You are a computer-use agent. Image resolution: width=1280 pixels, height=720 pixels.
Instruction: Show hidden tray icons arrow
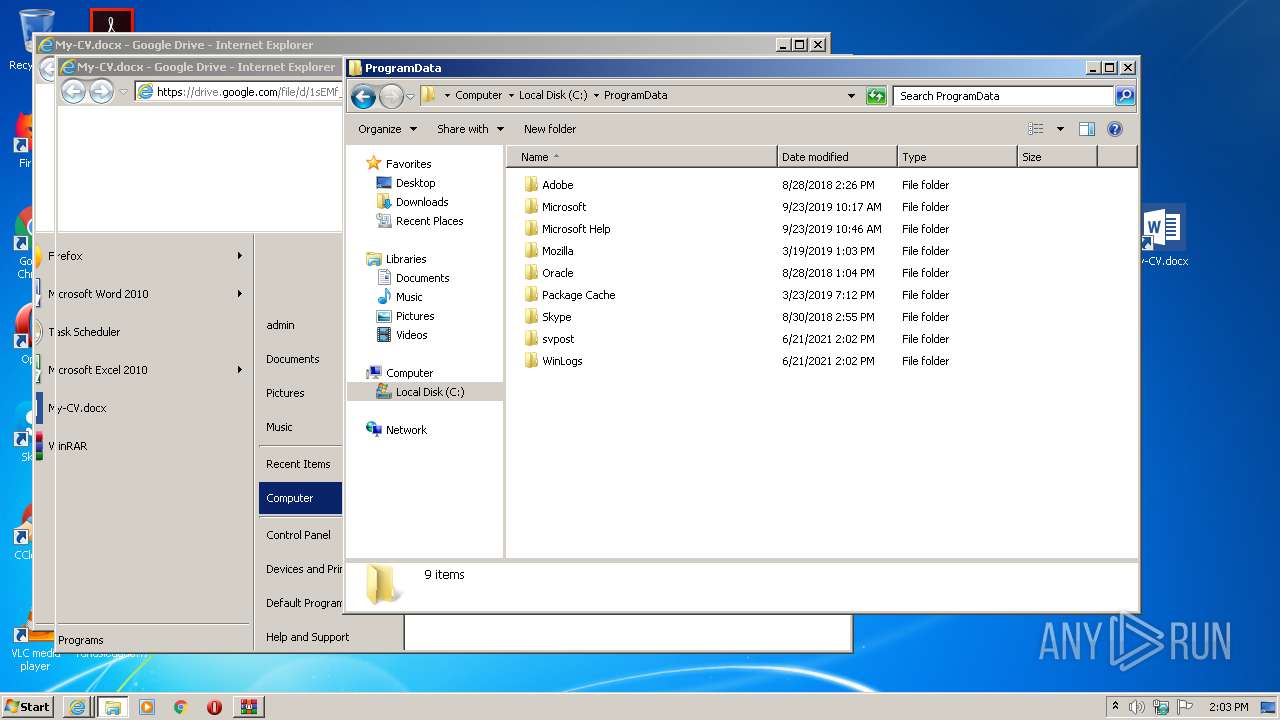[x=1115, y=707]
